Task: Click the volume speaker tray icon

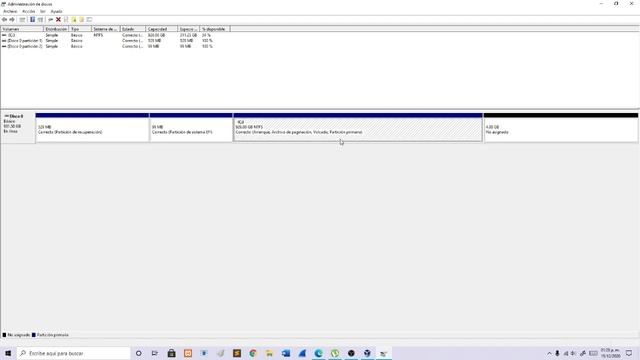Action: pos(573,353)
